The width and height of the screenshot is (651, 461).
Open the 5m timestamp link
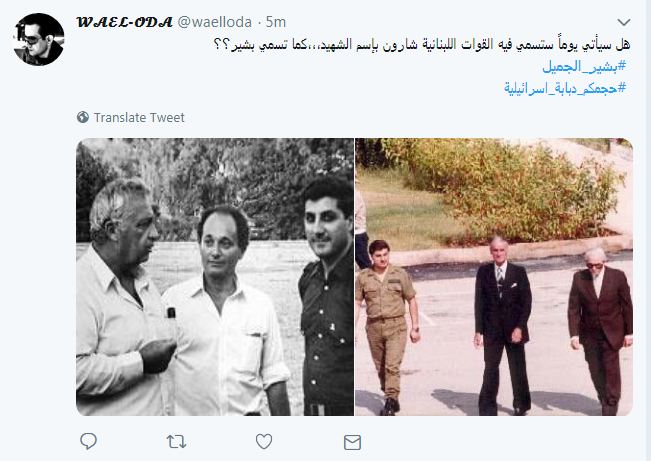coord(276,22)
